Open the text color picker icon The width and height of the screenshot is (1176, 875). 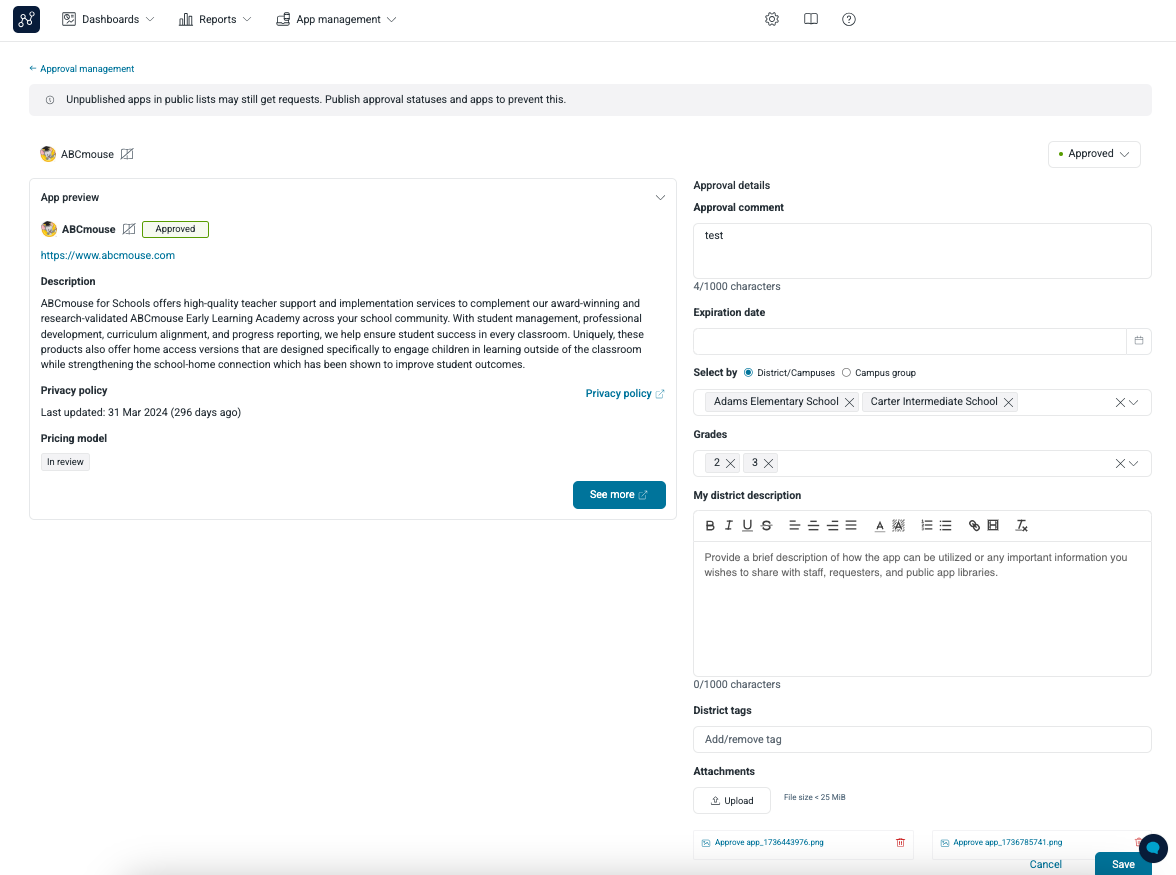(x=879, y=525)
